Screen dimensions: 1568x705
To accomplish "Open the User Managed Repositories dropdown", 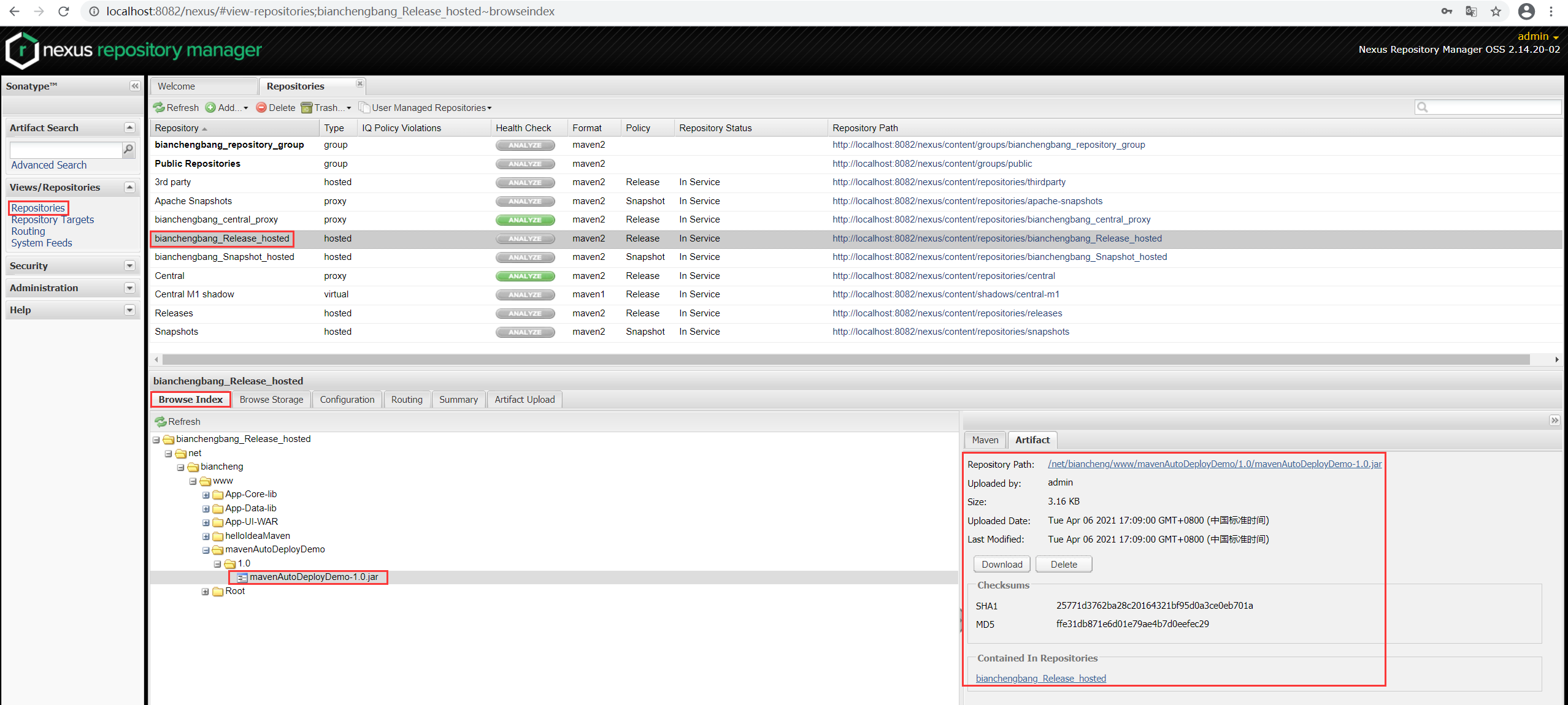I will (425, 108).
